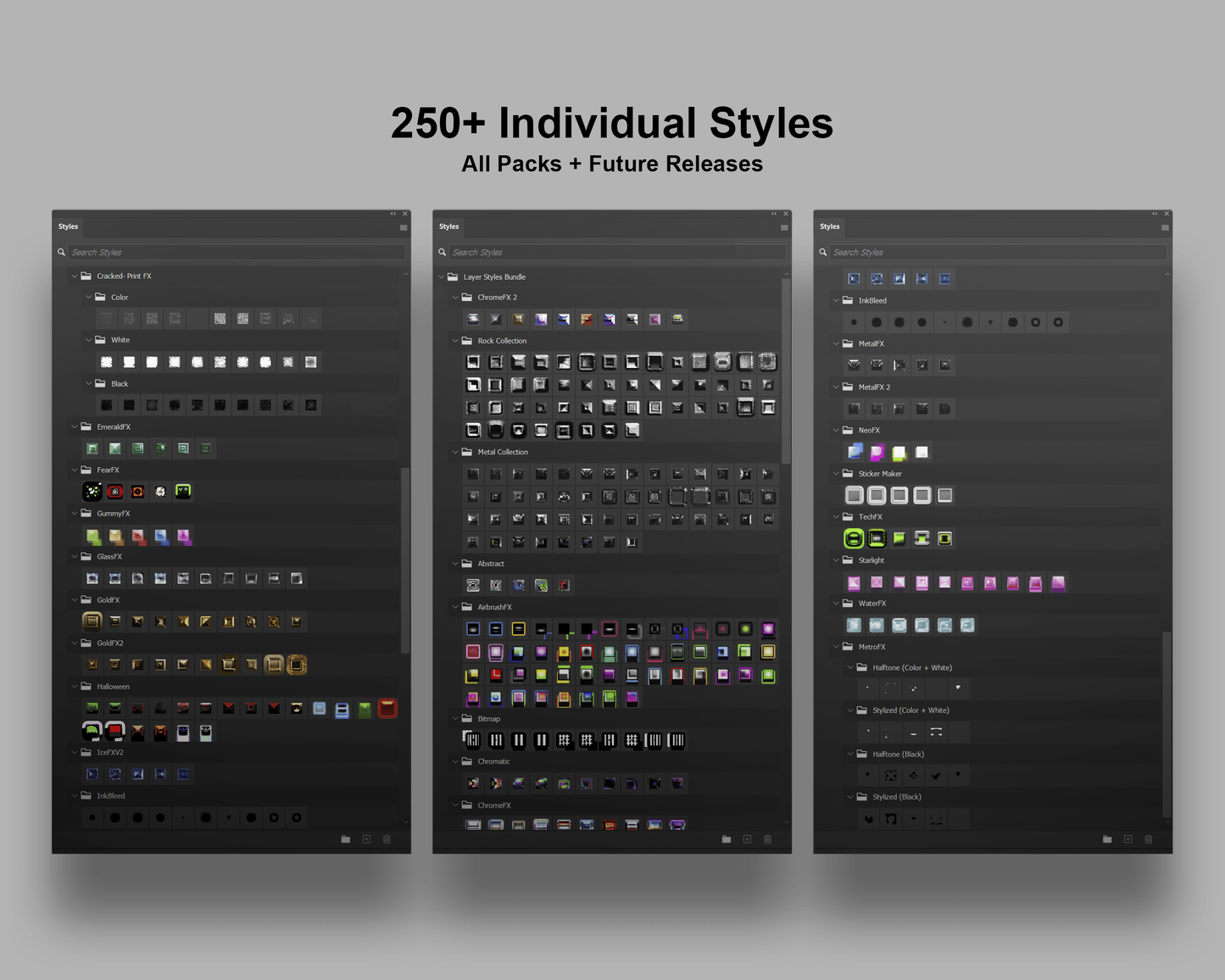The image size is (1225, 980).
Task: Click the search magnifier in the middle Styles panel
Action: (x=442, y=252)
